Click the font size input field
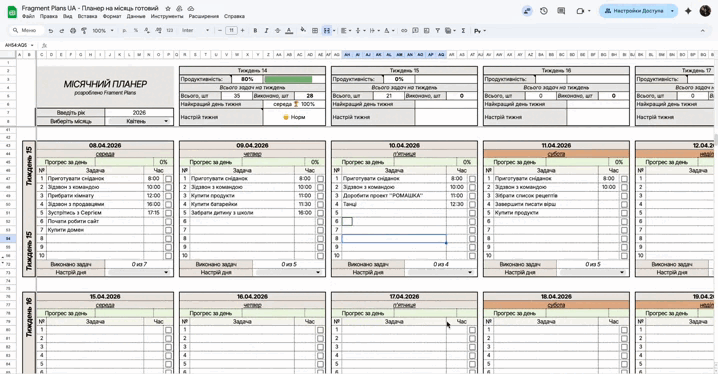718x374 pixels. (231, 31)
